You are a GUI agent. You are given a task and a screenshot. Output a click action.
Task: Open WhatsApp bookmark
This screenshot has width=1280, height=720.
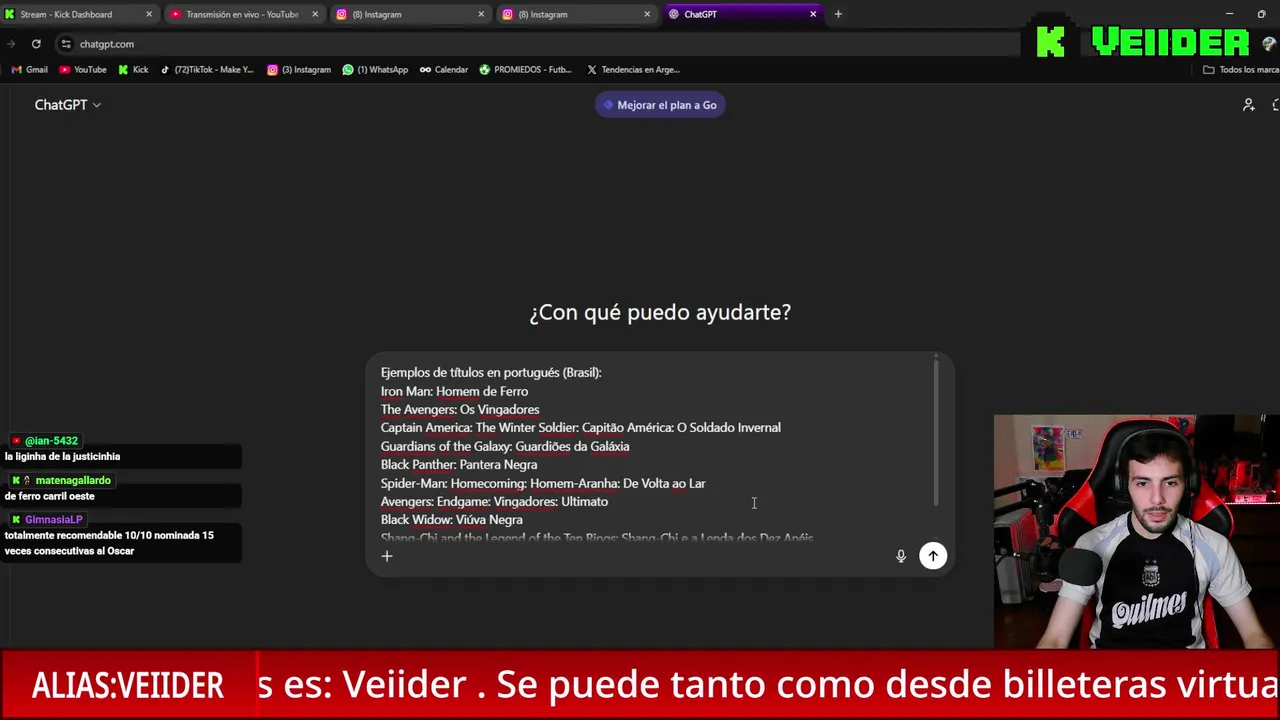375,70
